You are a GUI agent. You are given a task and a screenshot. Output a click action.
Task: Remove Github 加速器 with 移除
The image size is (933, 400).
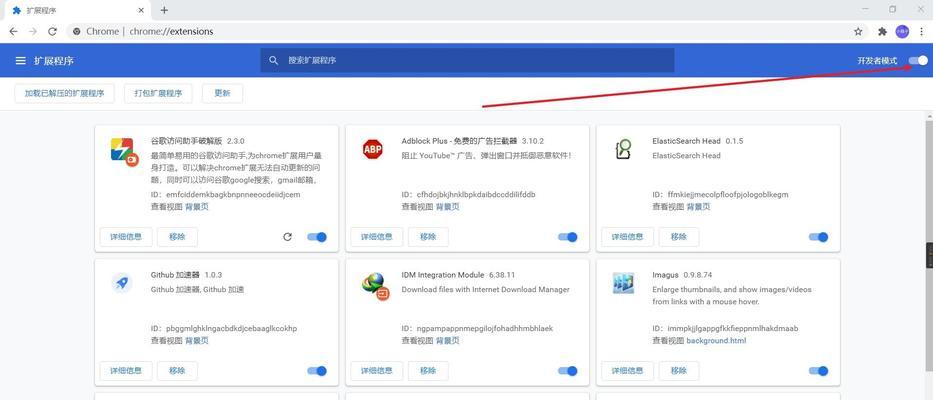[x=177, y=371]
